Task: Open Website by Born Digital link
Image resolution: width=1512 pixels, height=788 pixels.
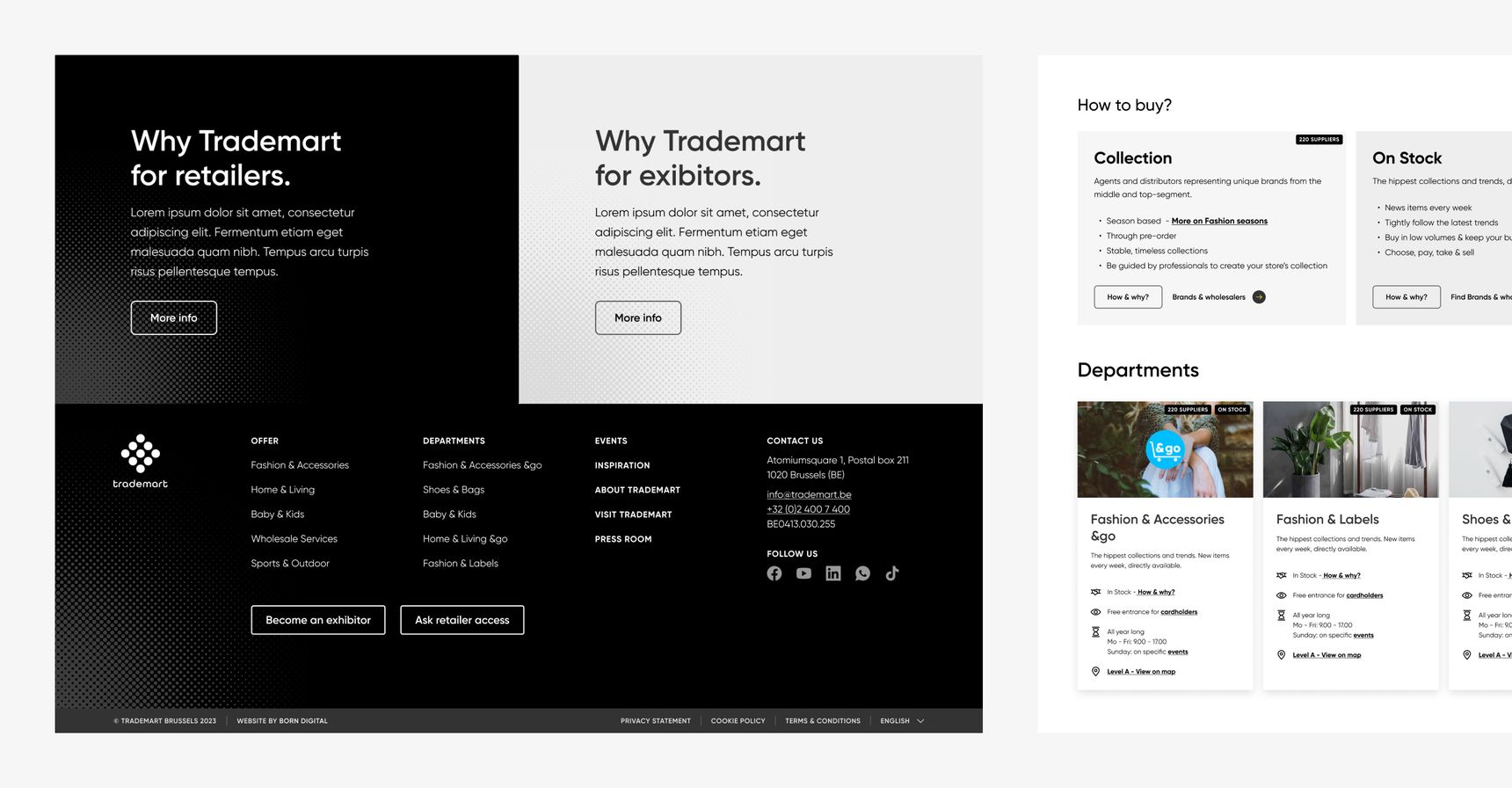Action: coord(282,721)
